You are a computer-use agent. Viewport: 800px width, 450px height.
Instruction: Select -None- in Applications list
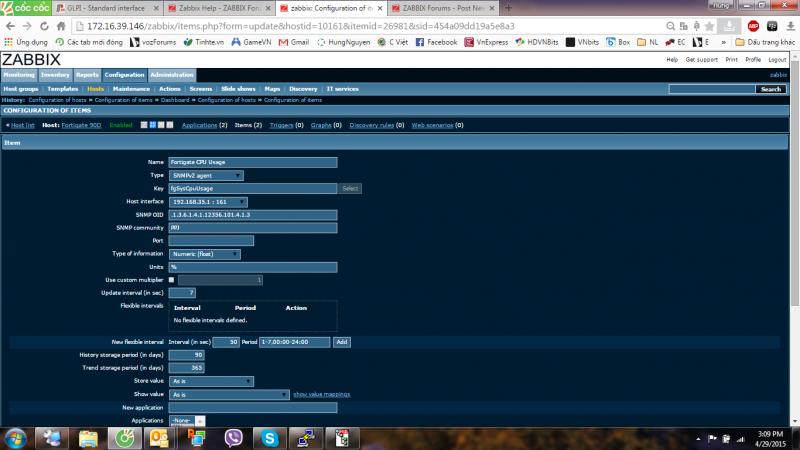[182, 420]
